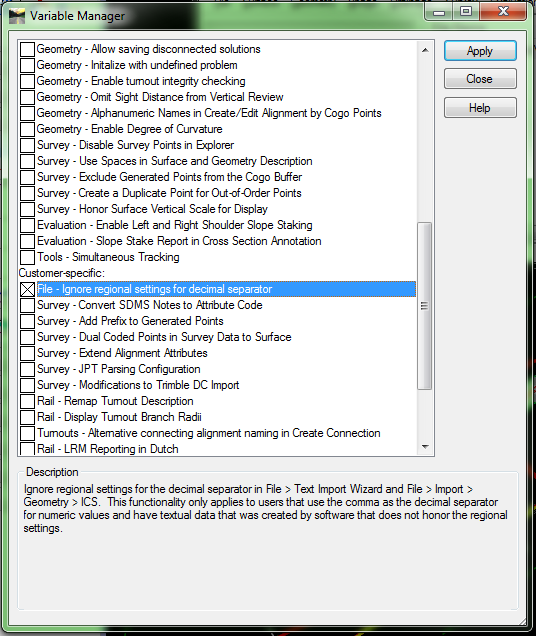Select Rail - LRM Reporting in Dutch

(108, 449)
